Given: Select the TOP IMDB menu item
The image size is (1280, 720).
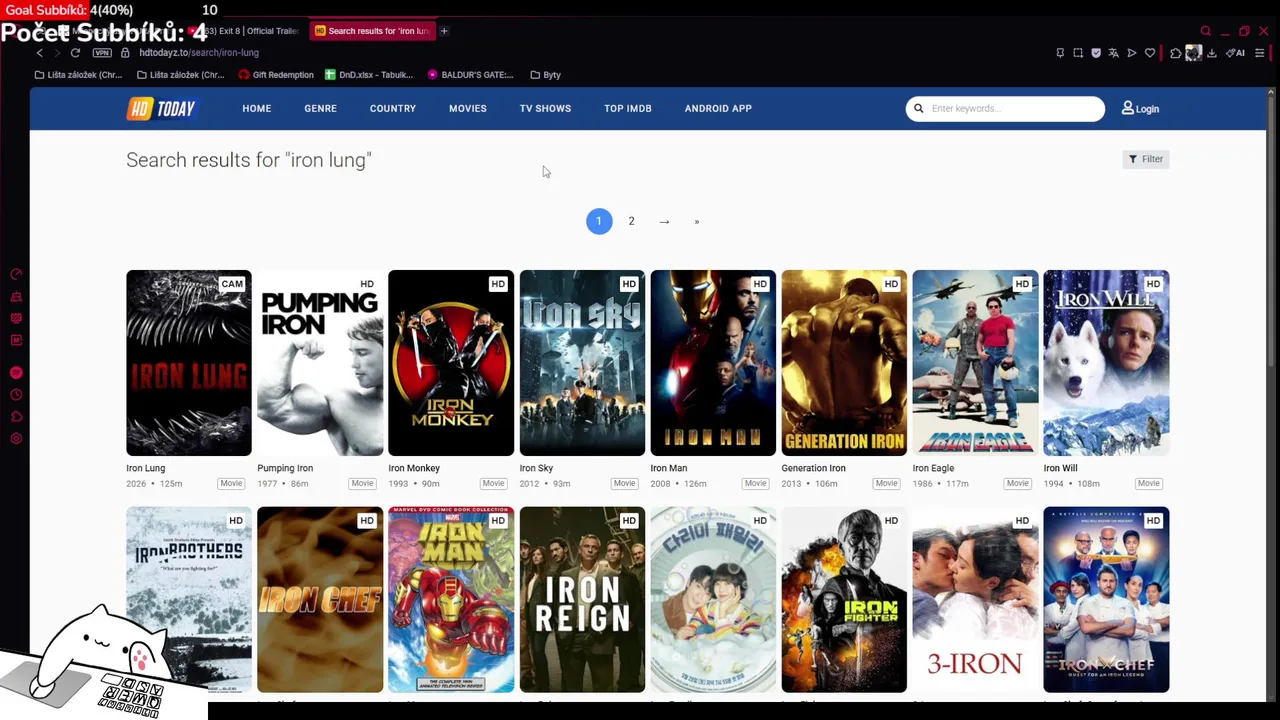Looking at the screenshot, I should tap(627, 108).
